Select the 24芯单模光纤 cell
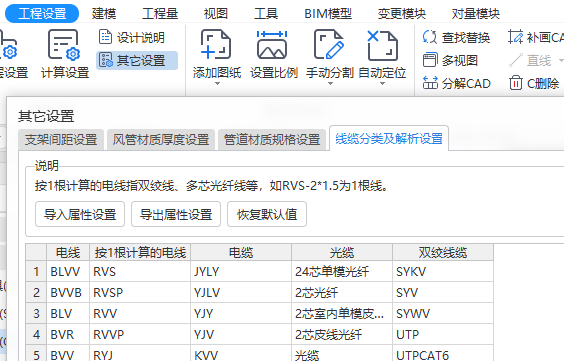 tap(342, 271)
